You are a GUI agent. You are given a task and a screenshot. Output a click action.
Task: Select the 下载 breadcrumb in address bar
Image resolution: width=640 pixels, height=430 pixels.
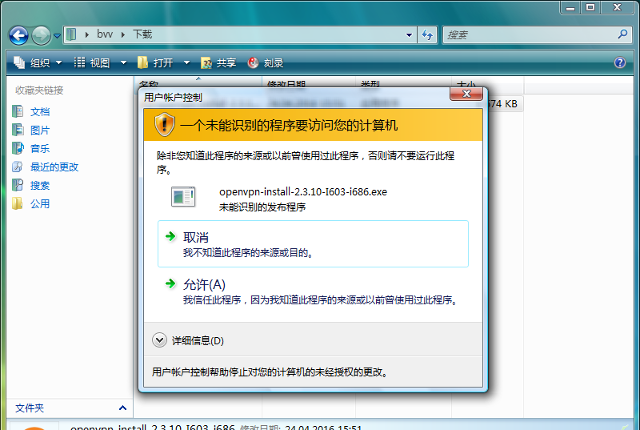pyautogui.click(x=142, y=34)
